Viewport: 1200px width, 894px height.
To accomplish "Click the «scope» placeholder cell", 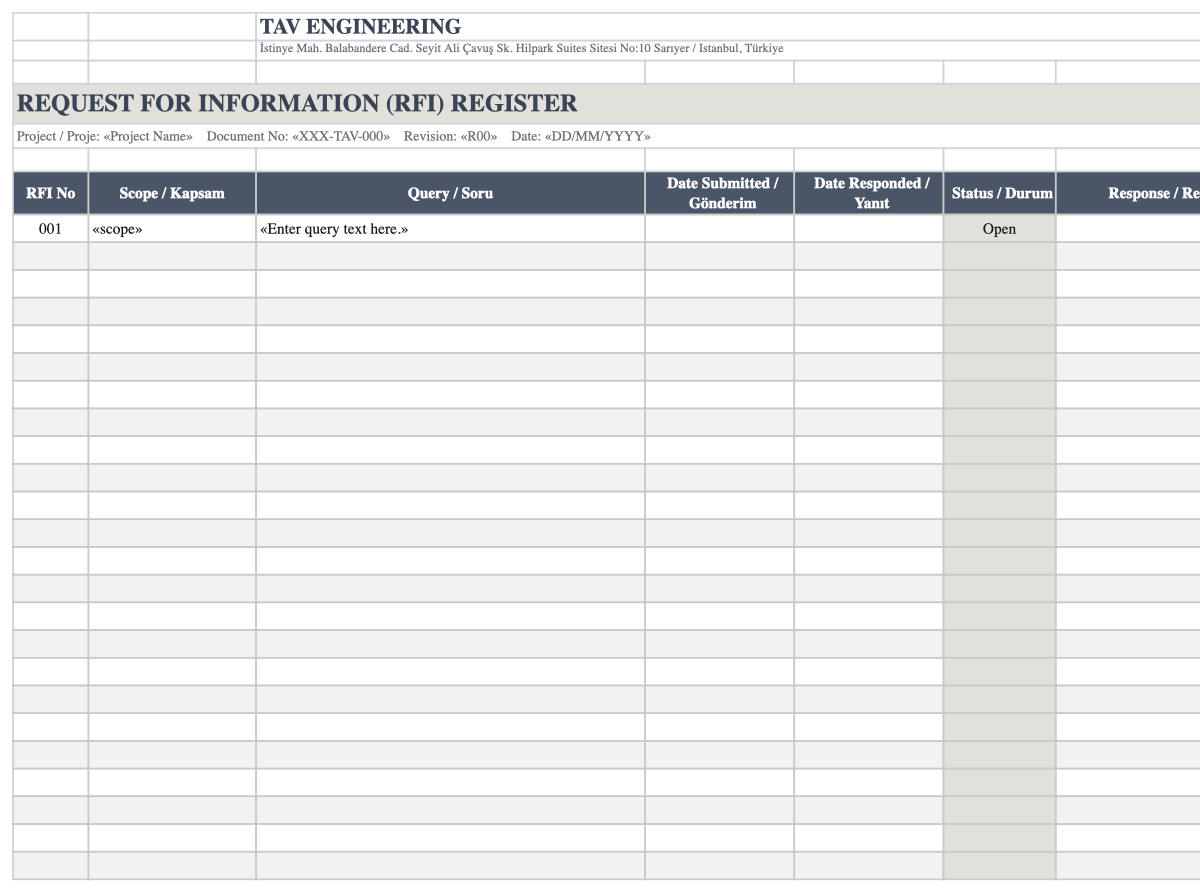I will coord(172,229).
